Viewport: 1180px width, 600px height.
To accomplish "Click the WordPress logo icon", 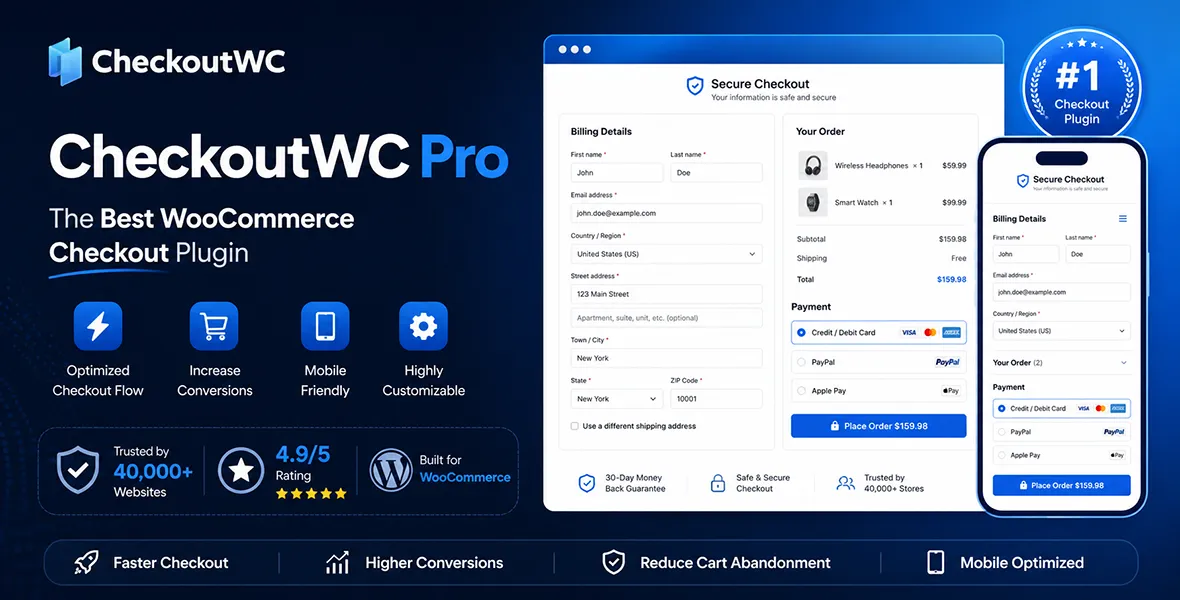I will tap(391, 471).
